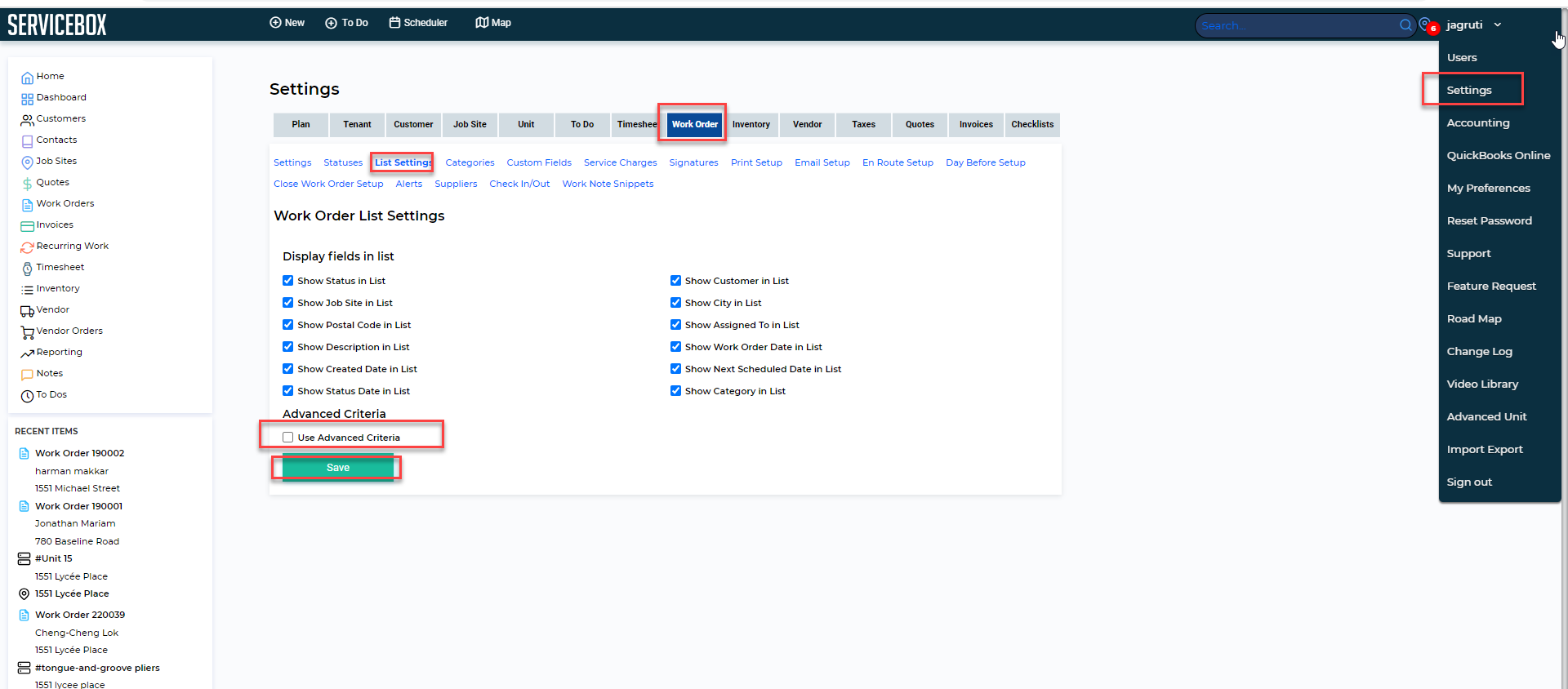This screenshot has height=689, width=1568.
Task: Click the To Dos clock icon
Action: 27,396
